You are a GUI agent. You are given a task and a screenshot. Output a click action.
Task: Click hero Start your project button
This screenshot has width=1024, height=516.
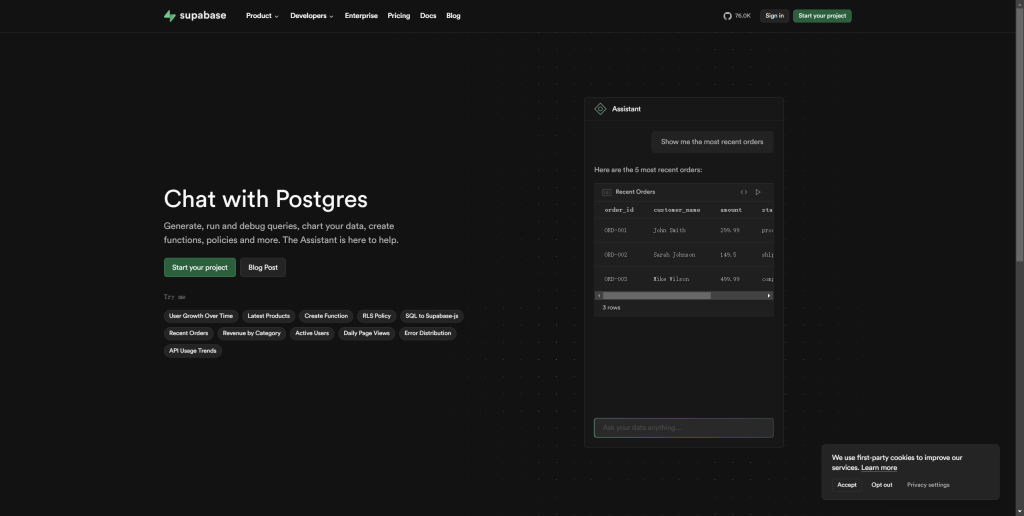[x=200, y=267]
